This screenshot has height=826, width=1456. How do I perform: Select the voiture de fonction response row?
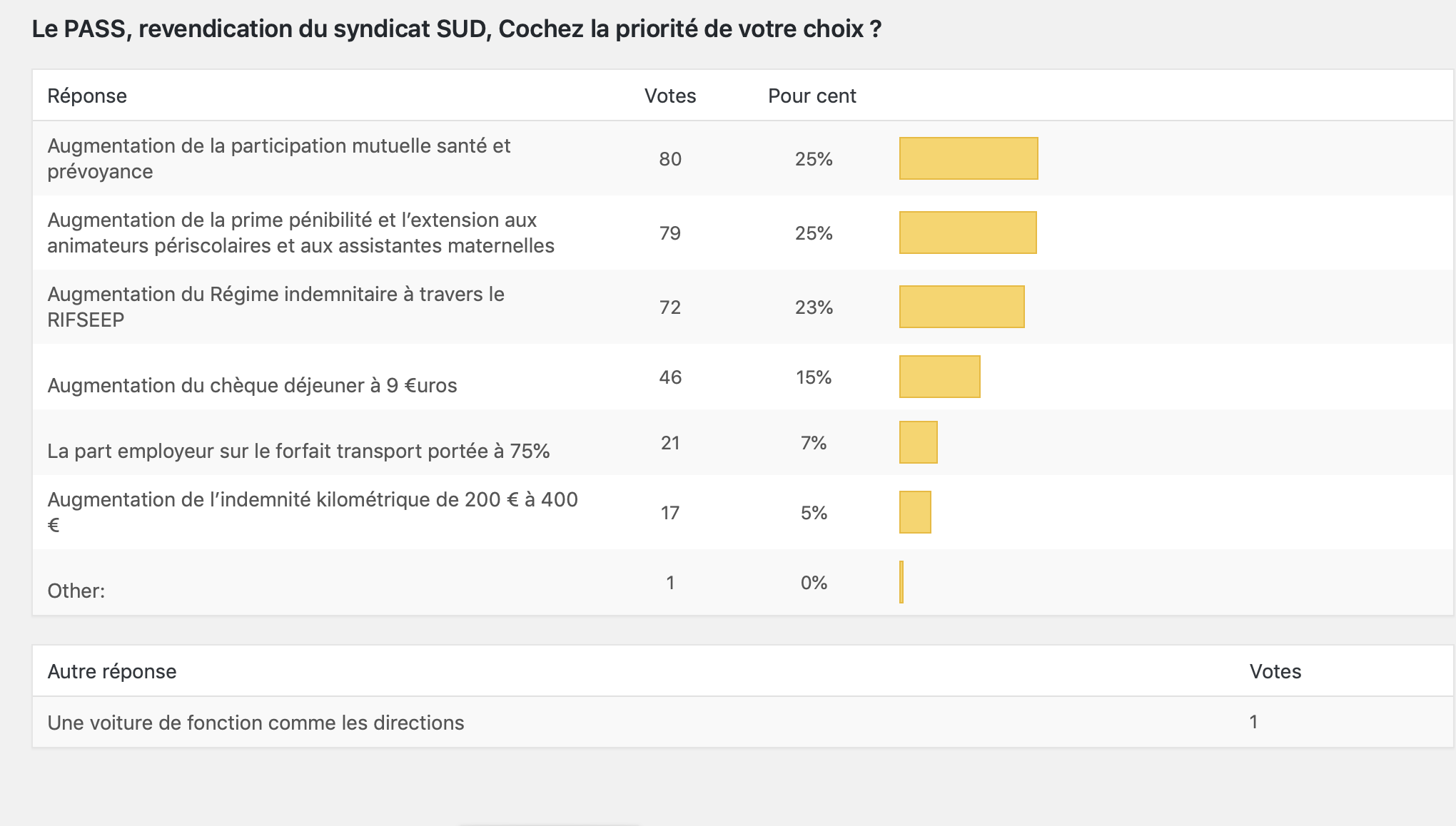coord(256,723)
